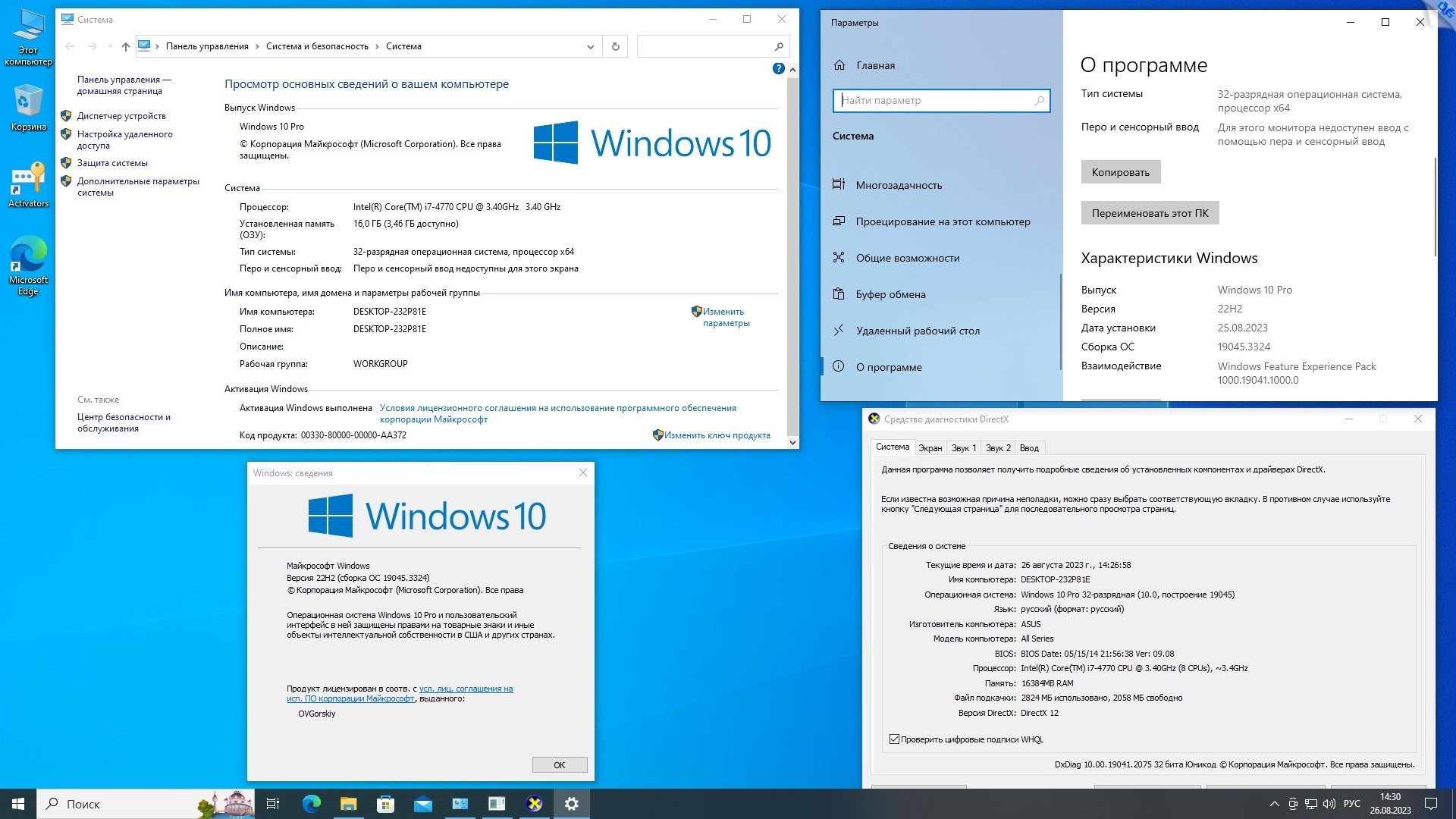The width and height of the screenshot is (1456, 819).
Task: Expand chevron after Система и безопасность breadcrumb
Action: pyautogui.click(x=377, y=46)
